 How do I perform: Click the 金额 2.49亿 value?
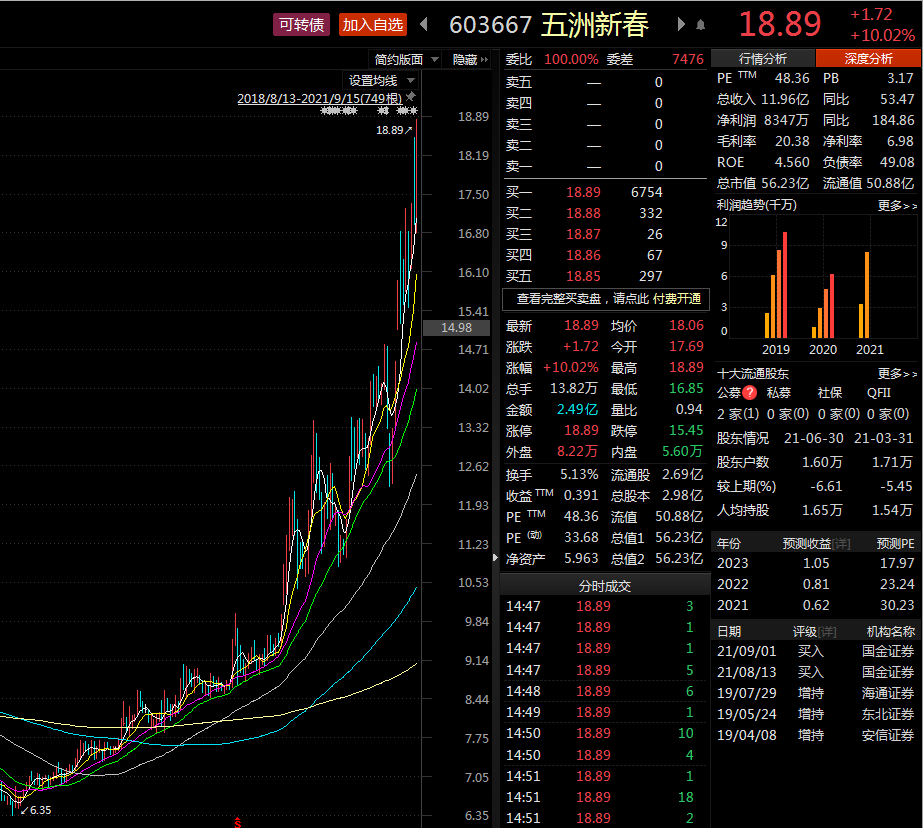[x=577, y=410]
